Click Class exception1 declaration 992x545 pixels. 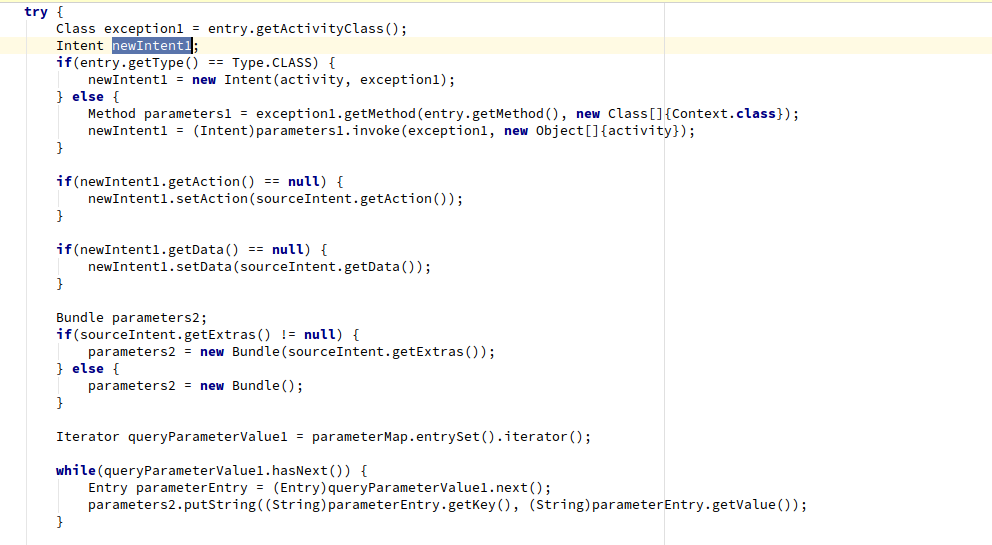click(x=120, y=28)
